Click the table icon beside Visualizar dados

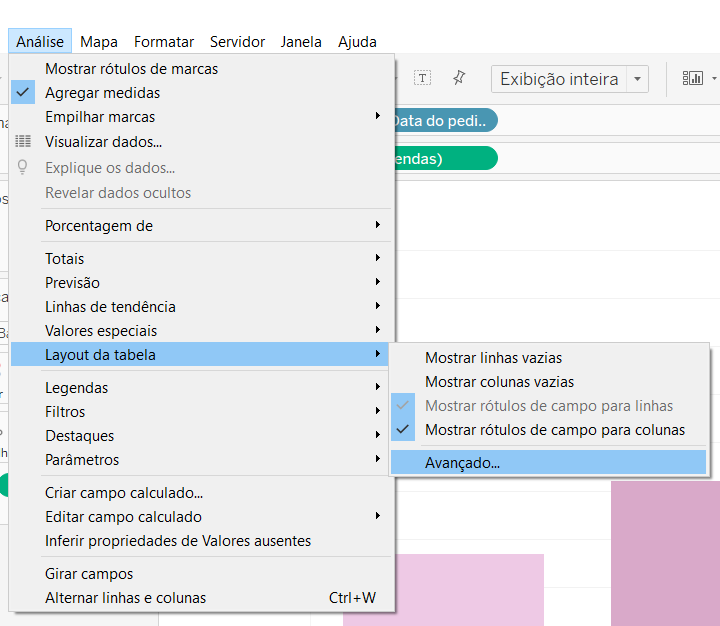tap(23, 141)
